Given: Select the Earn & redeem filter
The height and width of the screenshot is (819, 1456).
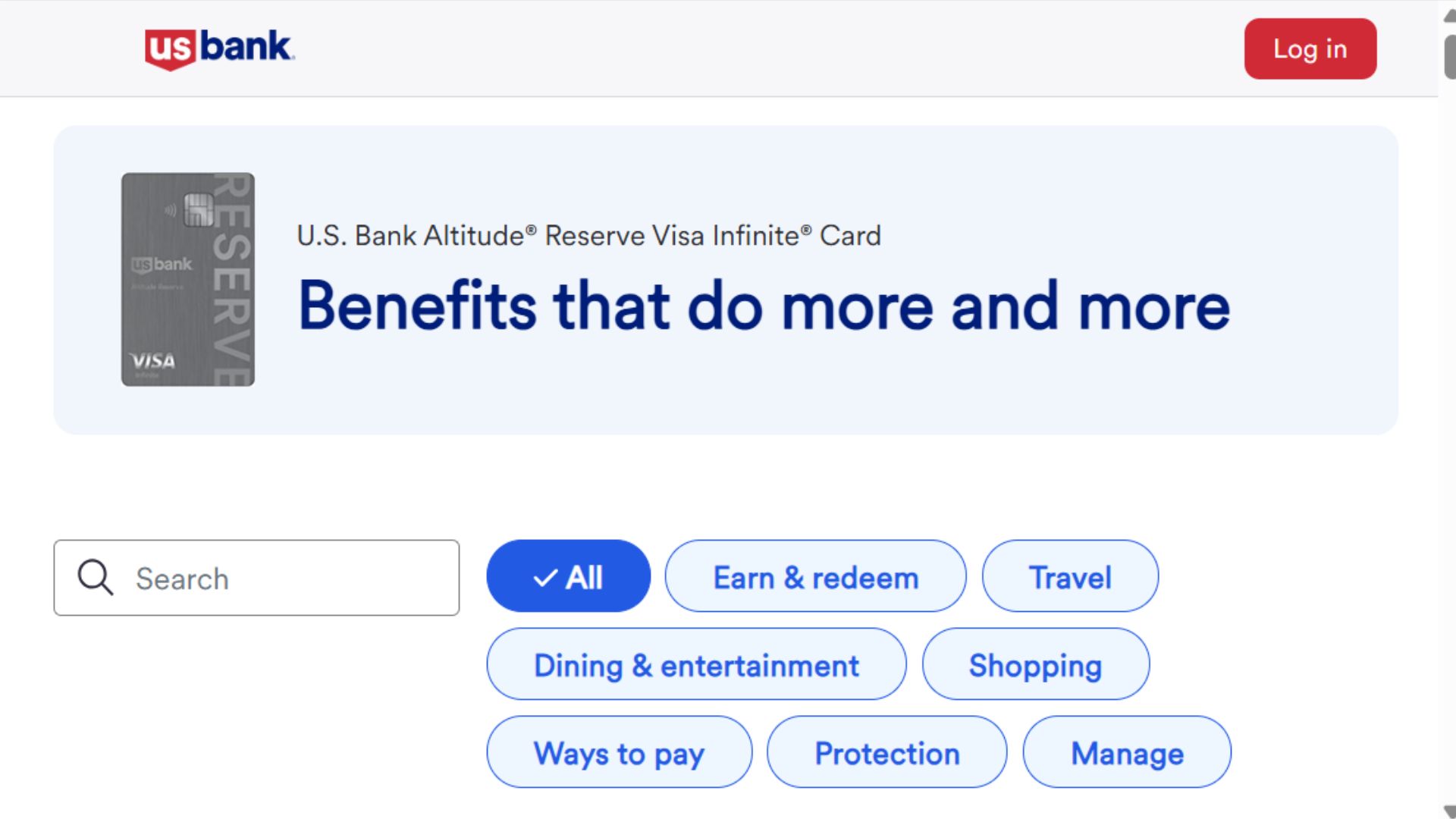Looking at the screenshot, I should click(x=816, y=576).
